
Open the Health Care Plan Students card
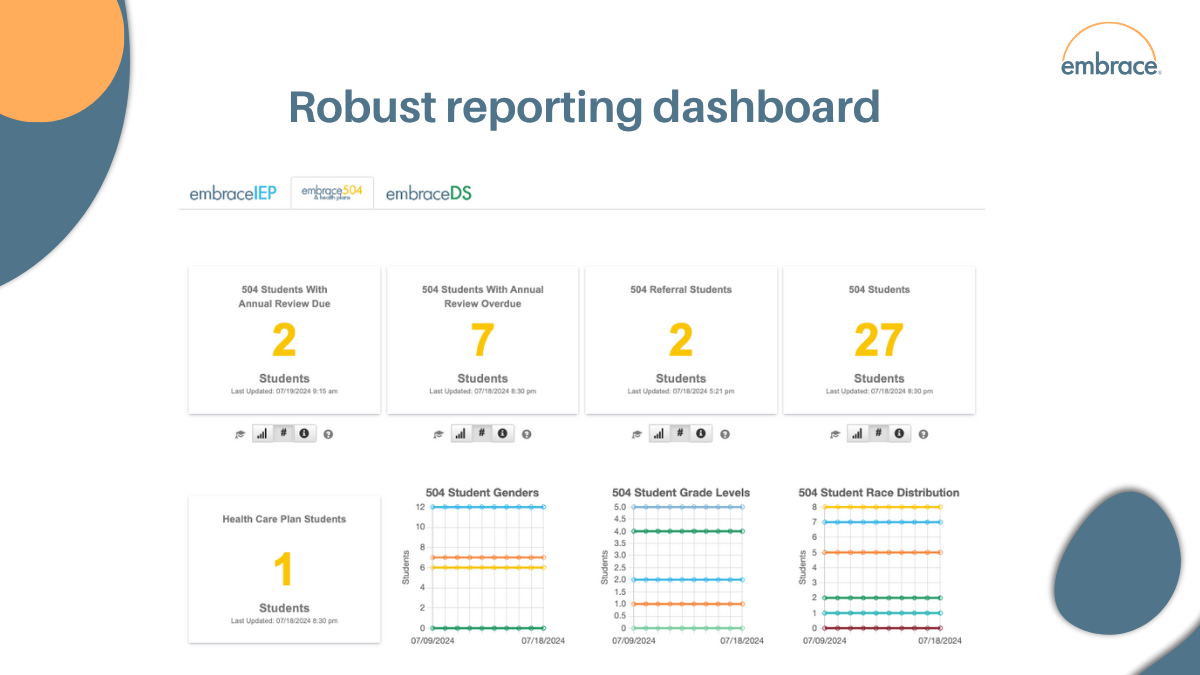[x=284, y=569]
